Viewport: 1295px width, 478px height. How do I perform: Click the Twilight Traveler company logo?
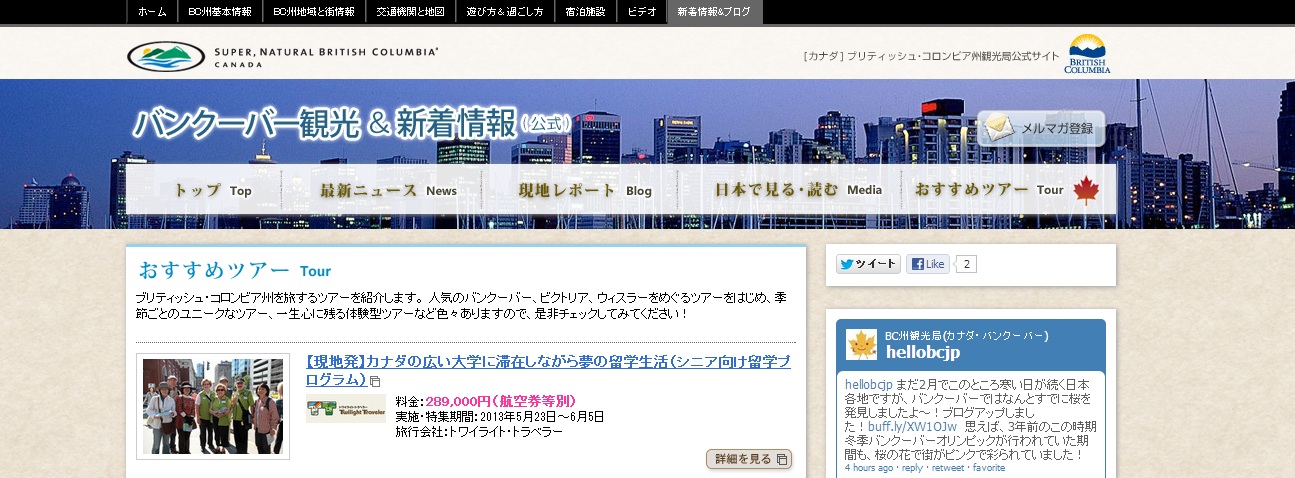point(345,408)
